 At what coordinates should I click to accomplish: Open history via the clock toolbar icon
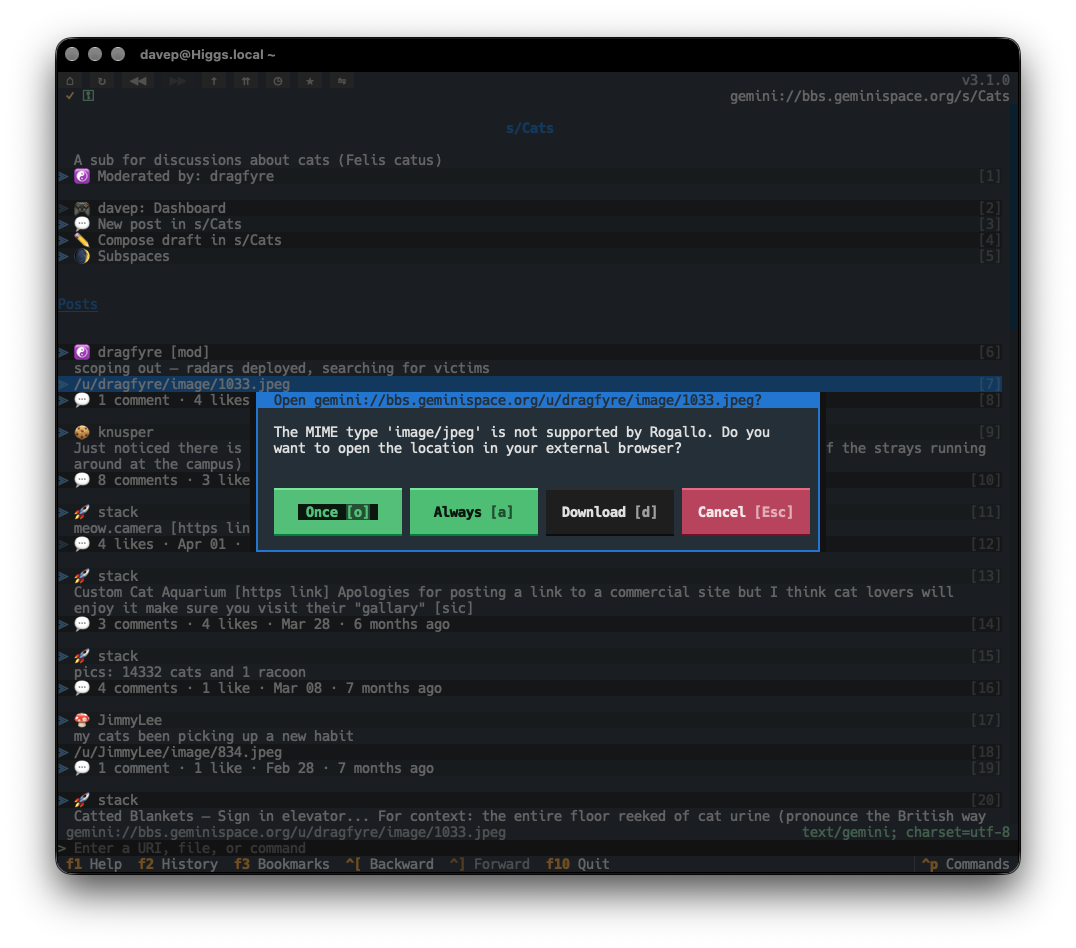click(x=278, y=81)
